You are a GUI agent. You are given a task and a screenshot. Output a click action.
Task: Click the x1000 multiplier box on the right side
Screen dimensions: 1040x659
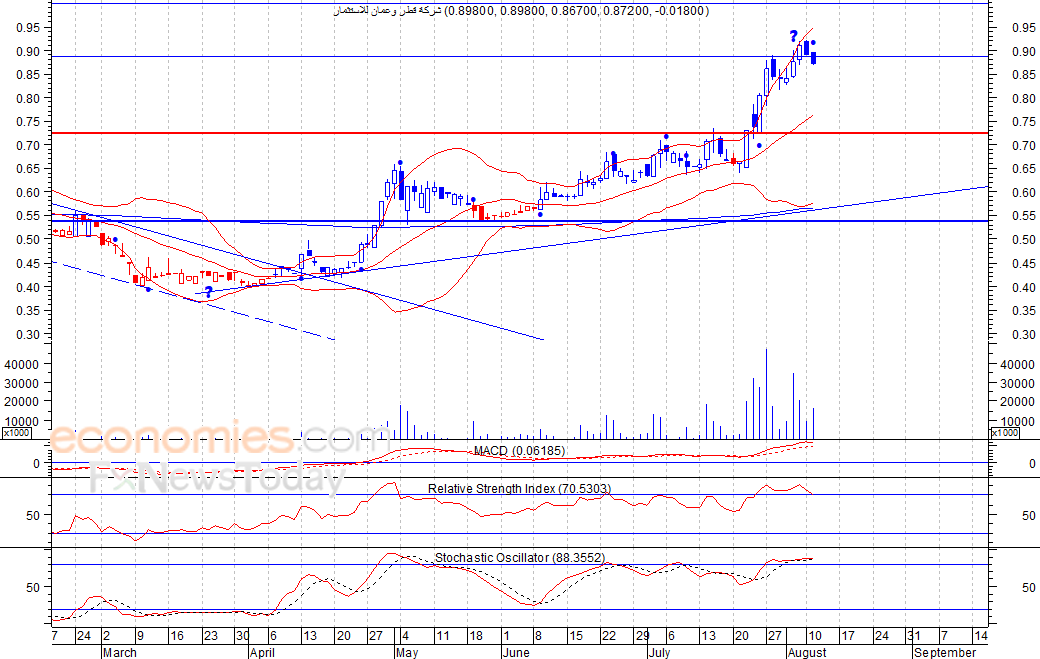point(1005,432)
